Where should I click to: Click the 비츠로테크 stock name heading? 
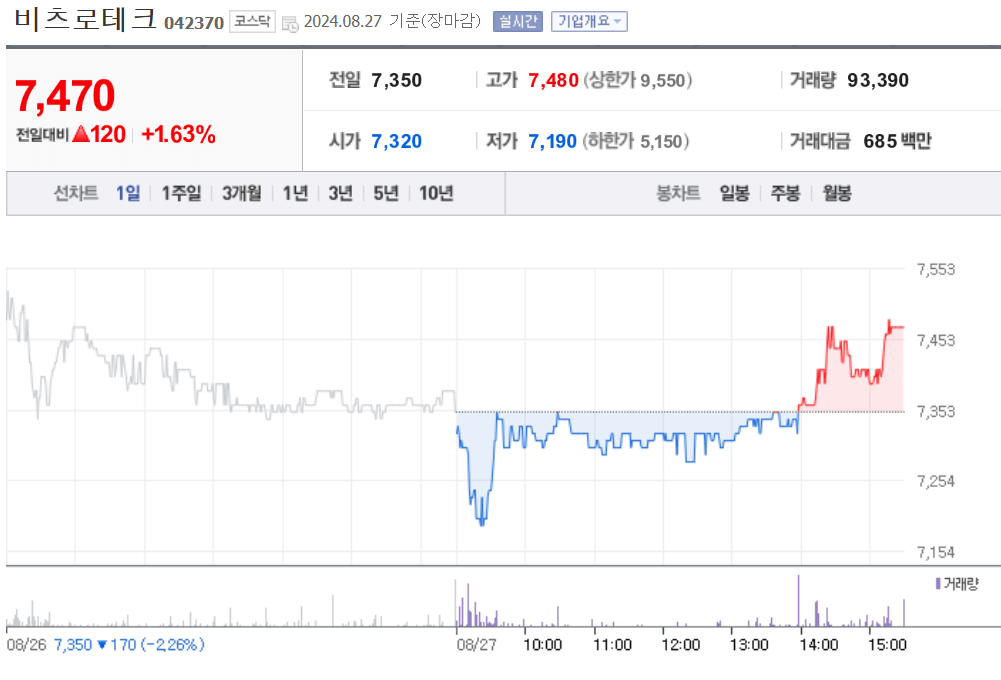point(85,19)
